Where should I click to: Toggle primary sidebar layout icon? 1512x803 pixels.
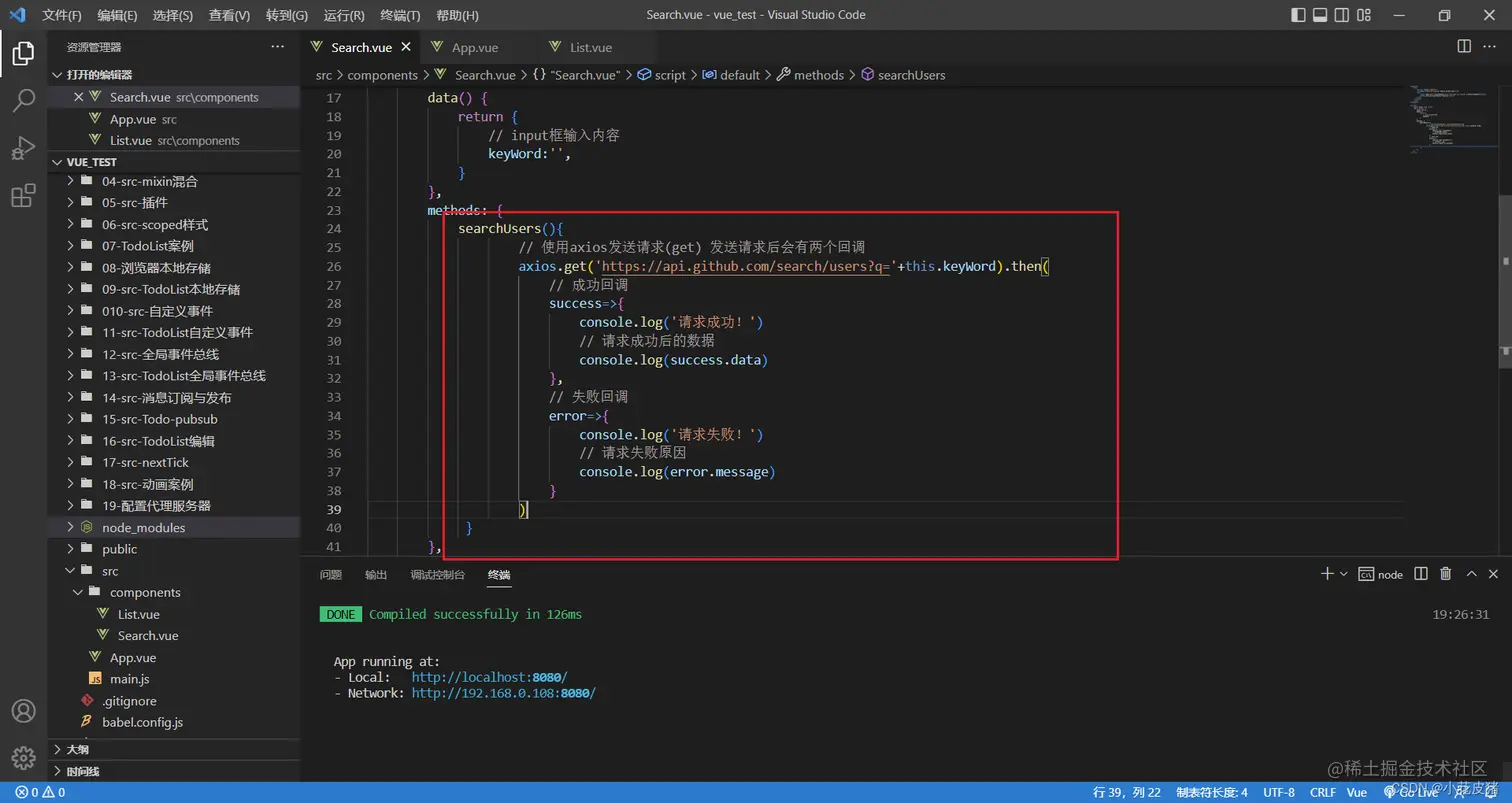pyautogui.click(x=1298, y=15)
